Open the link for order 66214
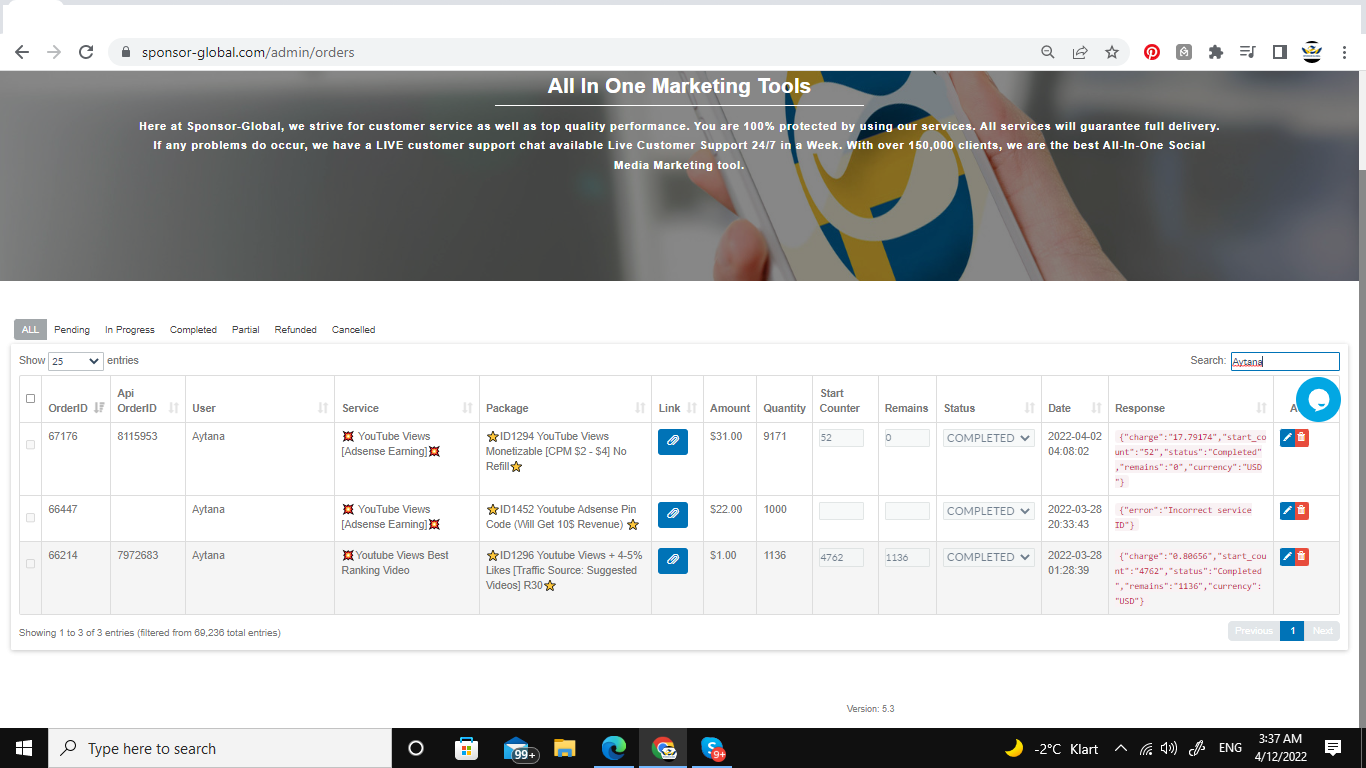This screenshot has width=1366, height=768. 673,560
